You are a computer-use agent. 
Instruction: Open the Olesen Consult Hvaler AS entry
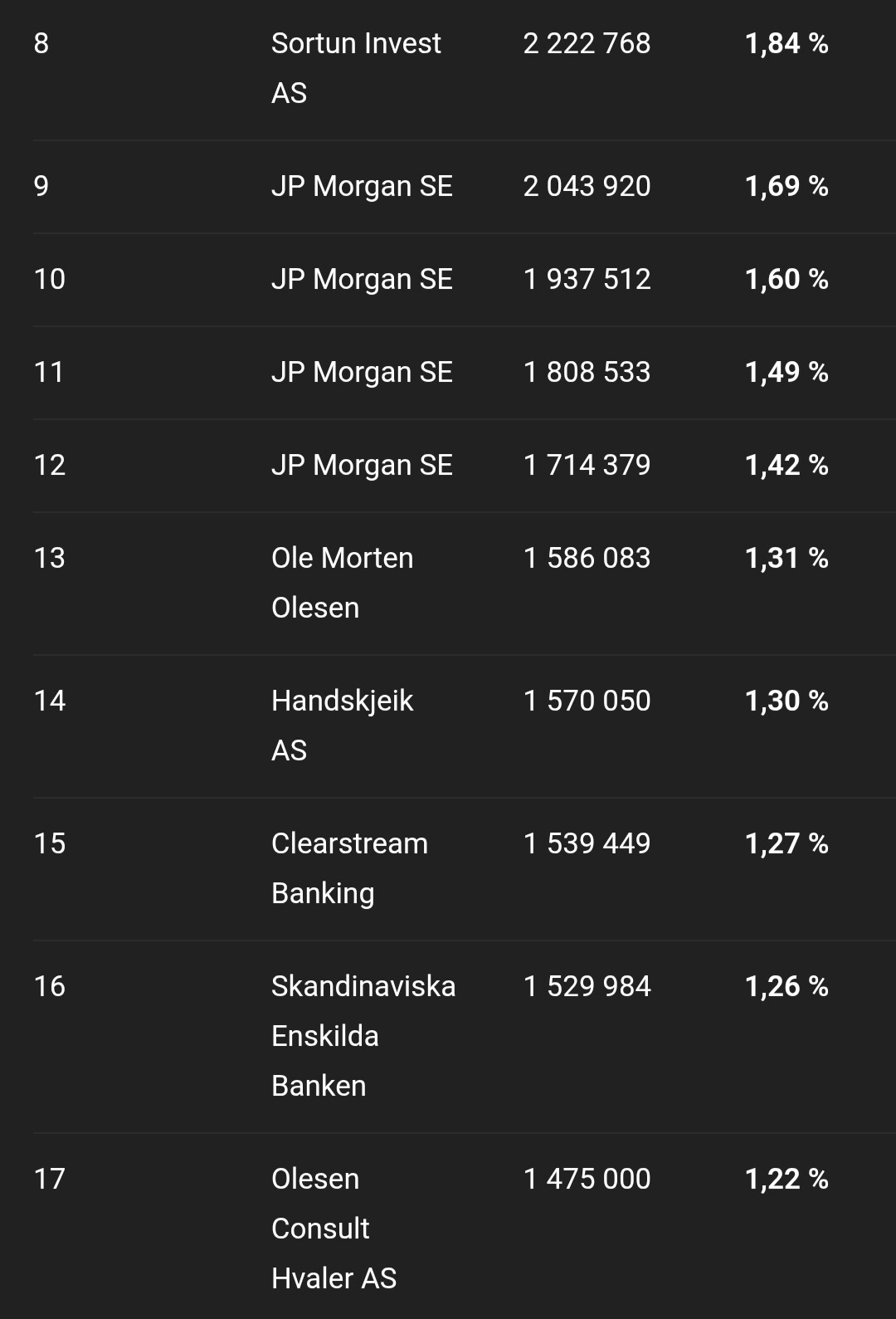coord(334,1228)
